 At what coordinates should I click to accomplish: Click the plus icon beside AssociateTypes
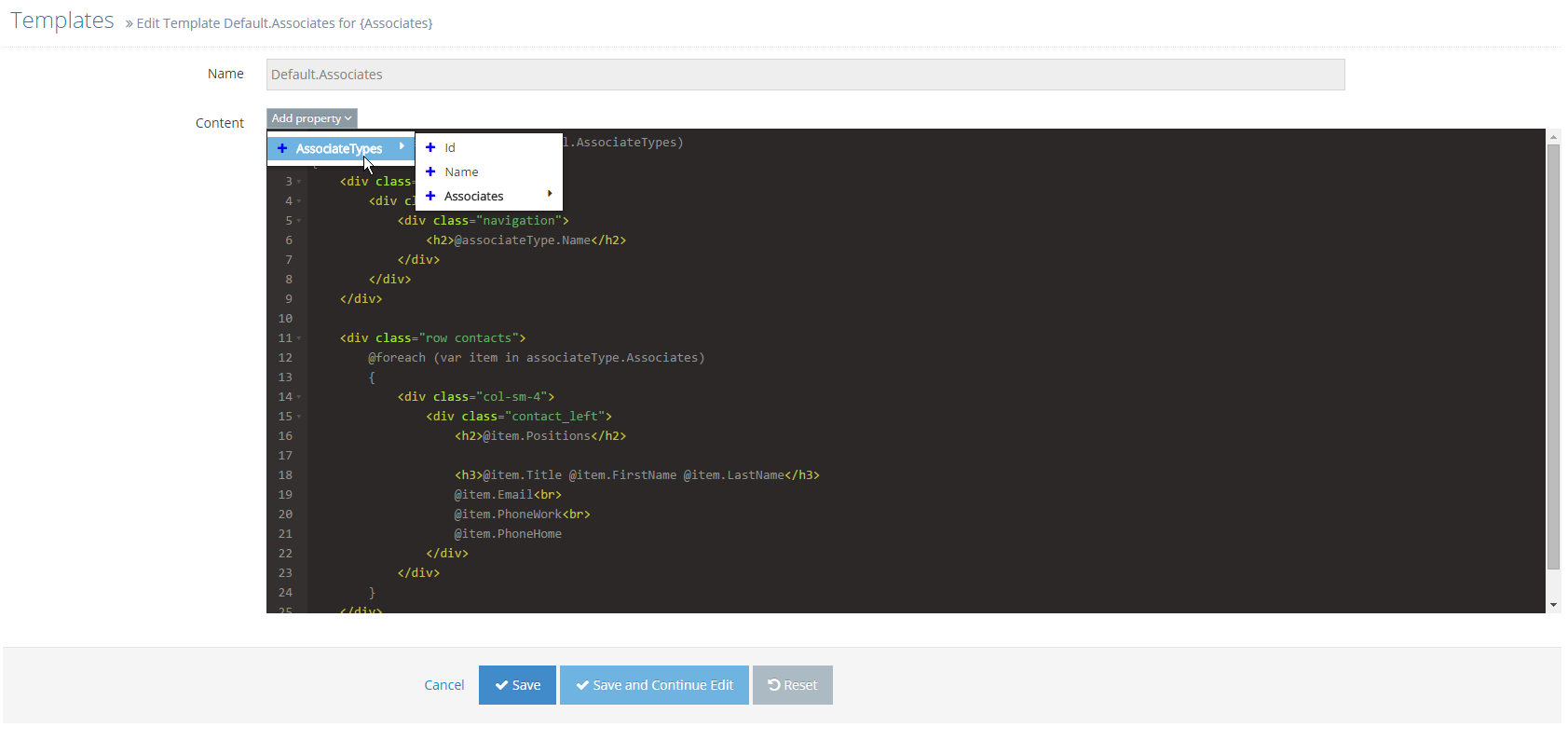point(282,148)
